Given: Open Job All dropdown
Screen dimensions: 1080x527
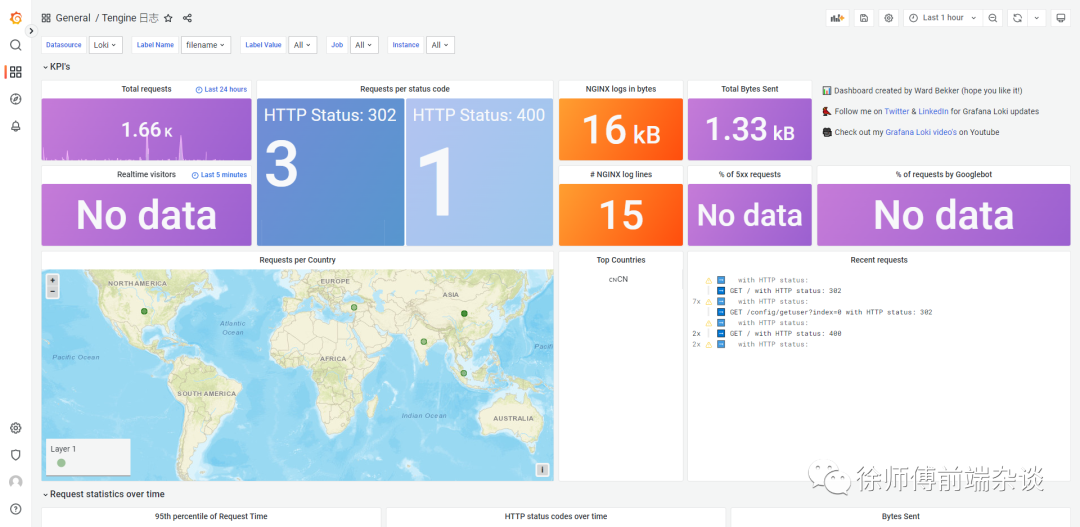Looking at the screenshot, I should click(x=364, y=45).
